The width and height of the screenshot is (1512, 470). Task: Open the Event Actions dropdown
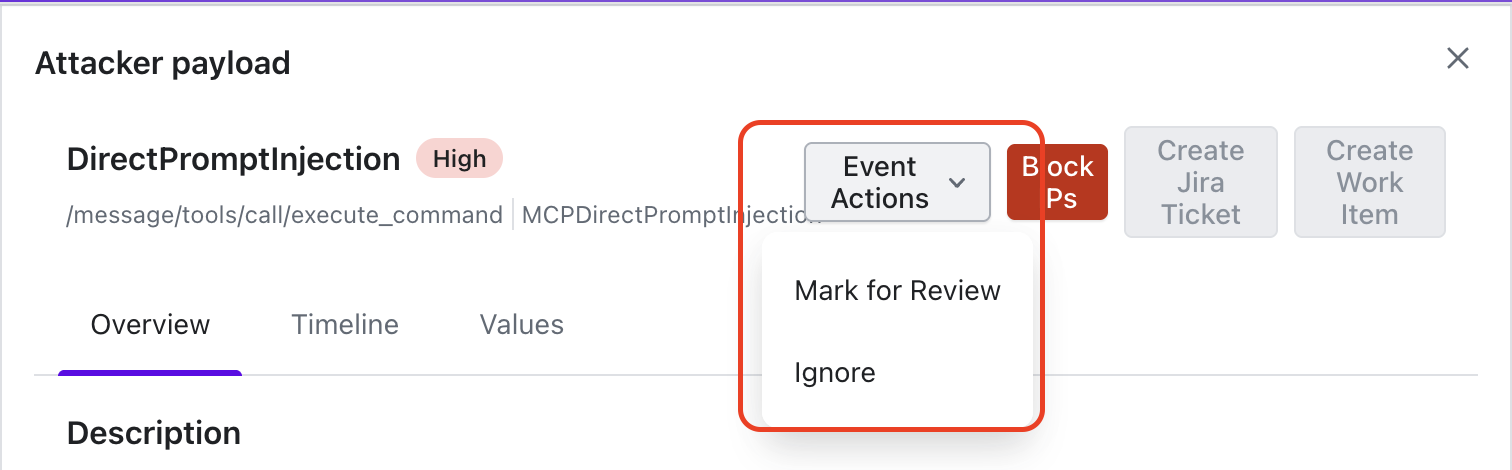[880, 182]
